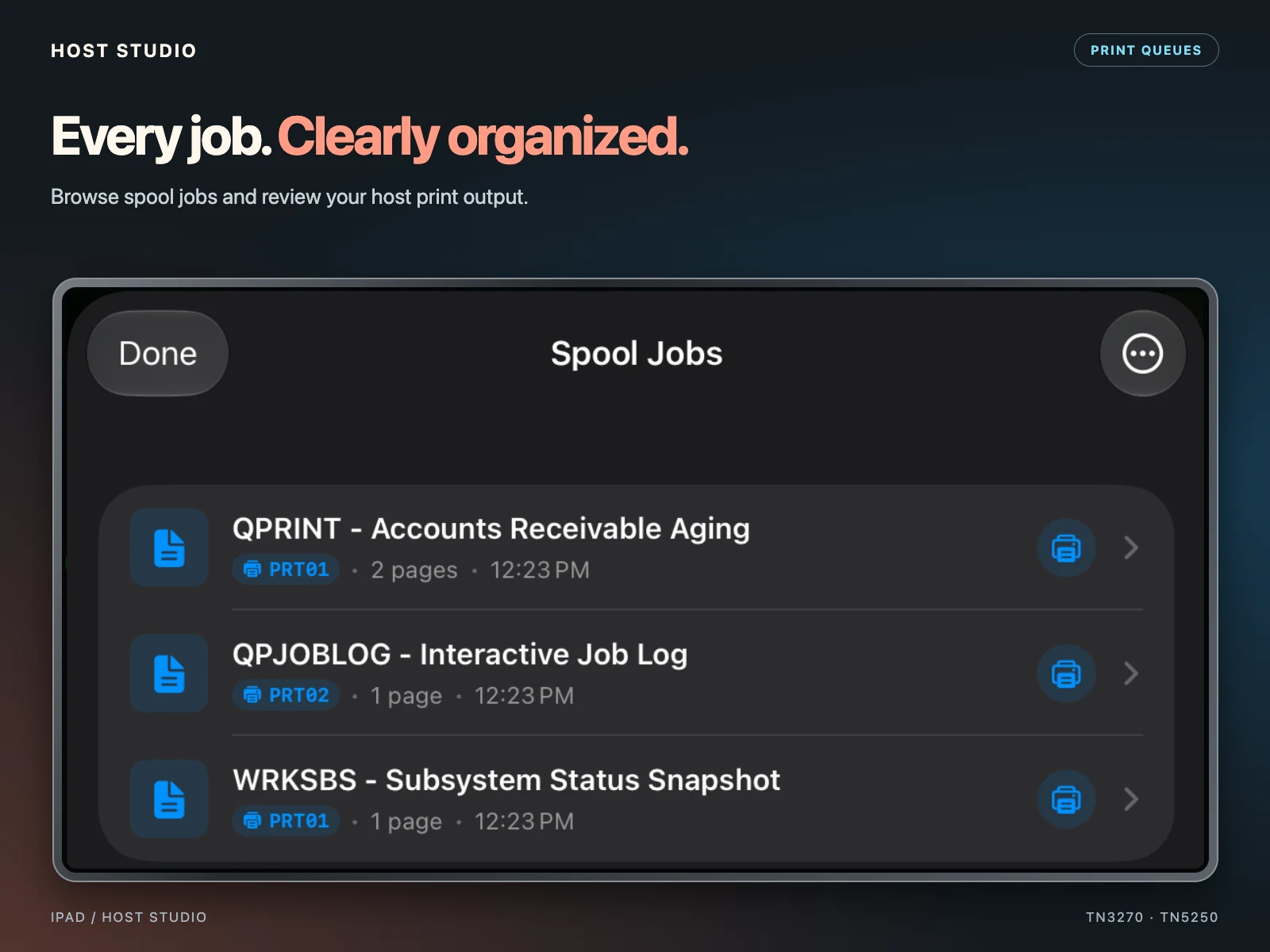Expand the QPRINT row chevron

pyautogui.click(x=1131, y=547)
